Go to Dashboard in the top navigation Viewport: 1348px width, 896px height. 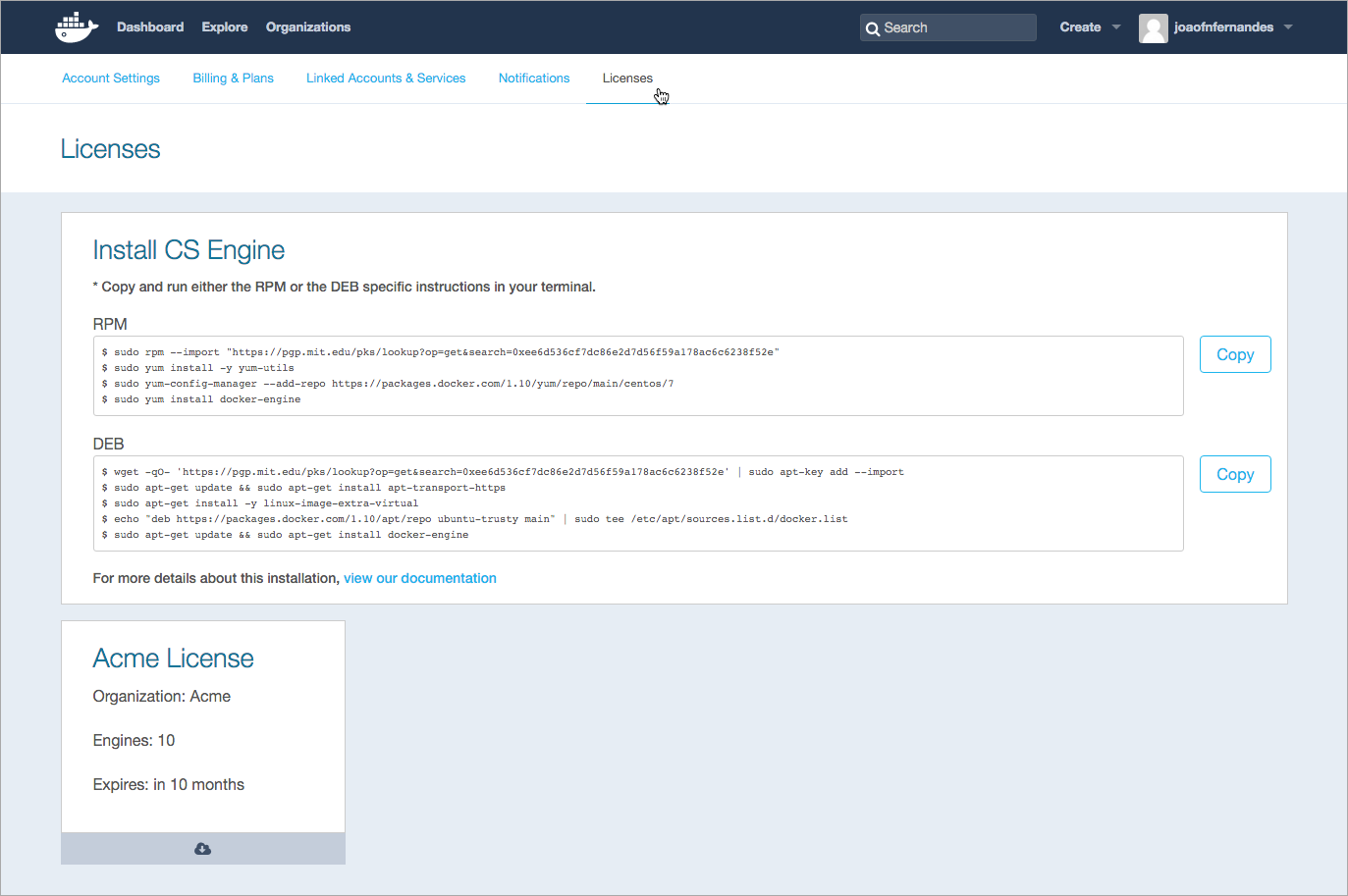150,27
